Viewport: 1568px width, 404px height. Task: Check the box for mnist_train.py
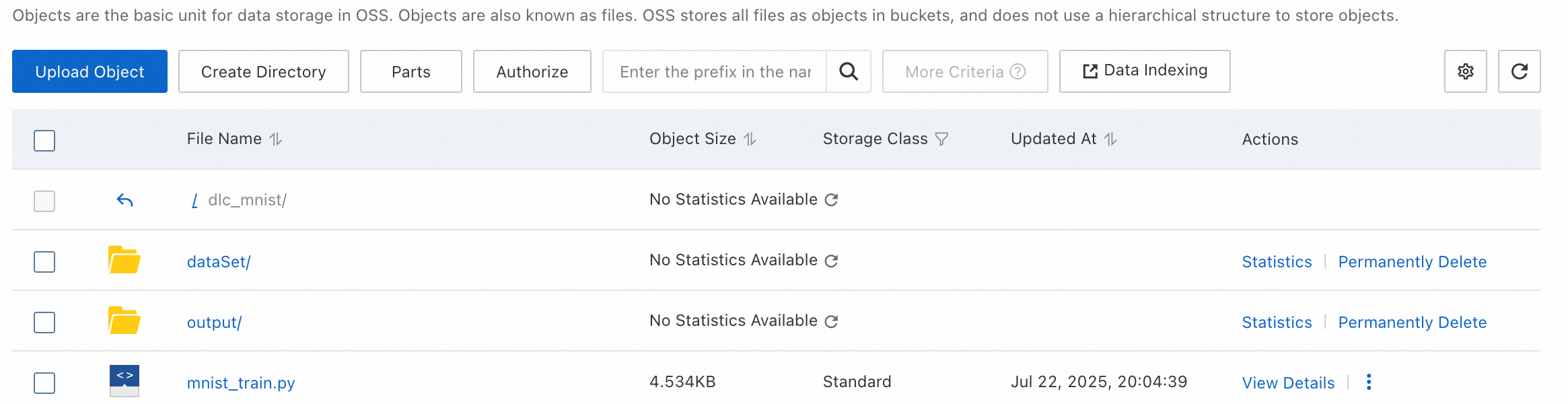(x=44, y=382)
